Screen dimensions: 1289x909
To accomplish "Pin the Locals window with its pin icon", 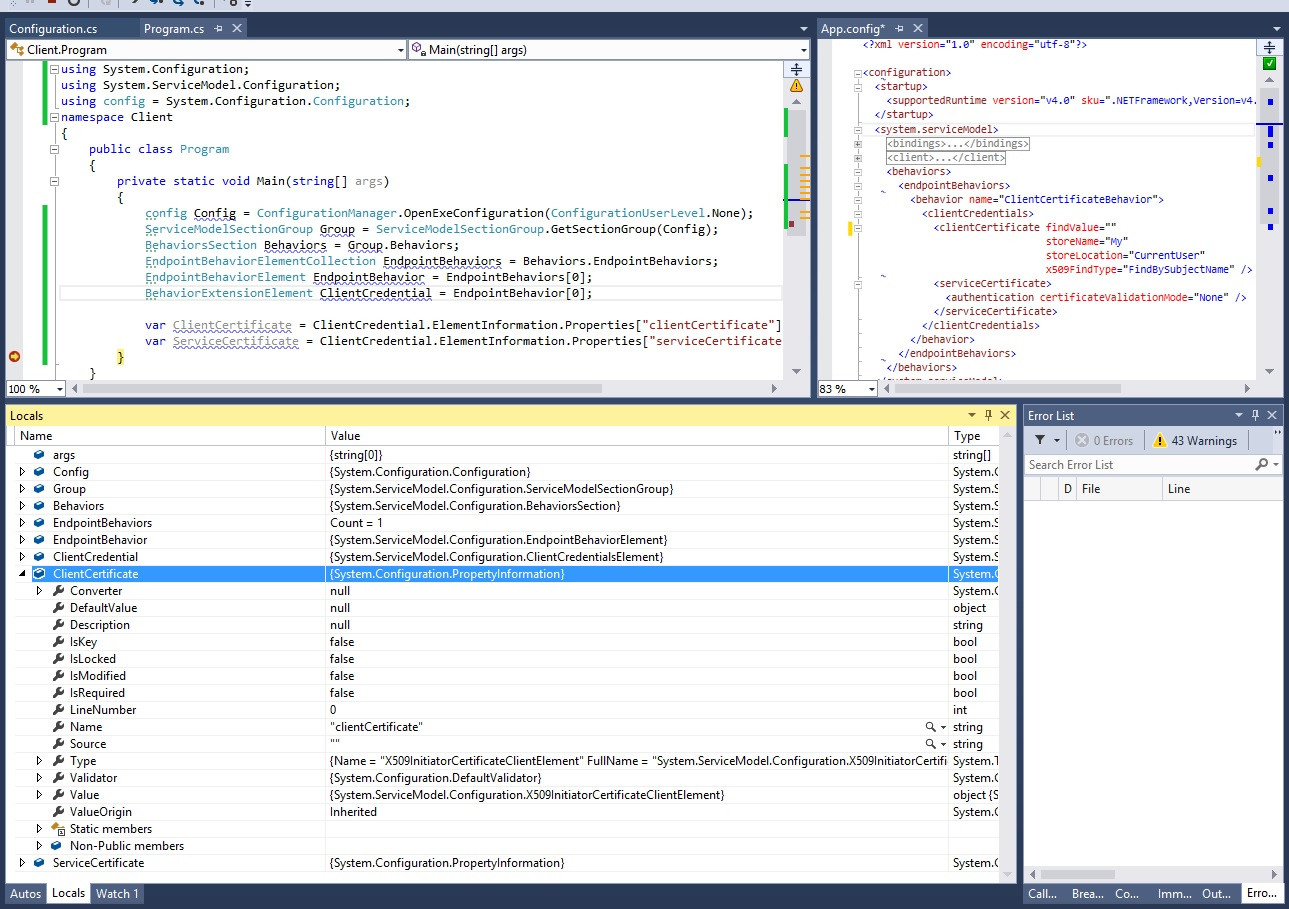I will click(x=987, y=415).
